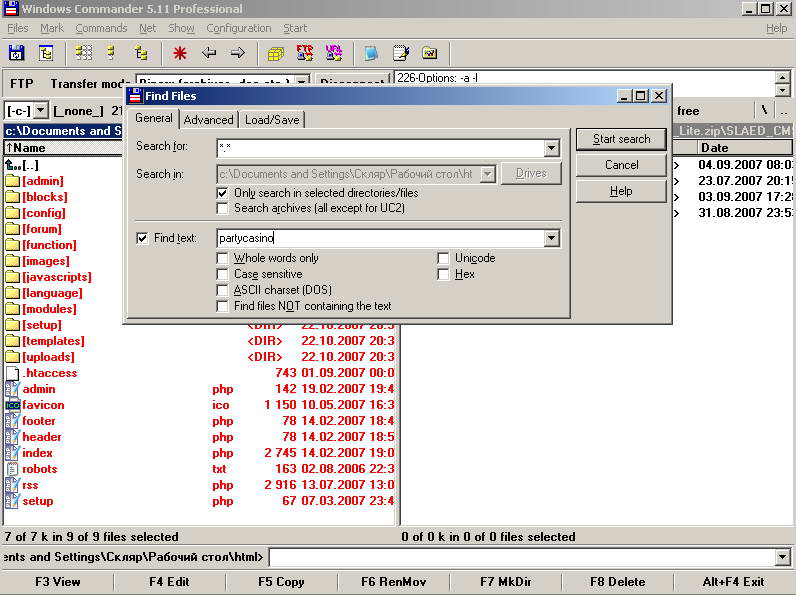Open the Configuration menu
Screen dimensions: 796x595
click(238, 28)
